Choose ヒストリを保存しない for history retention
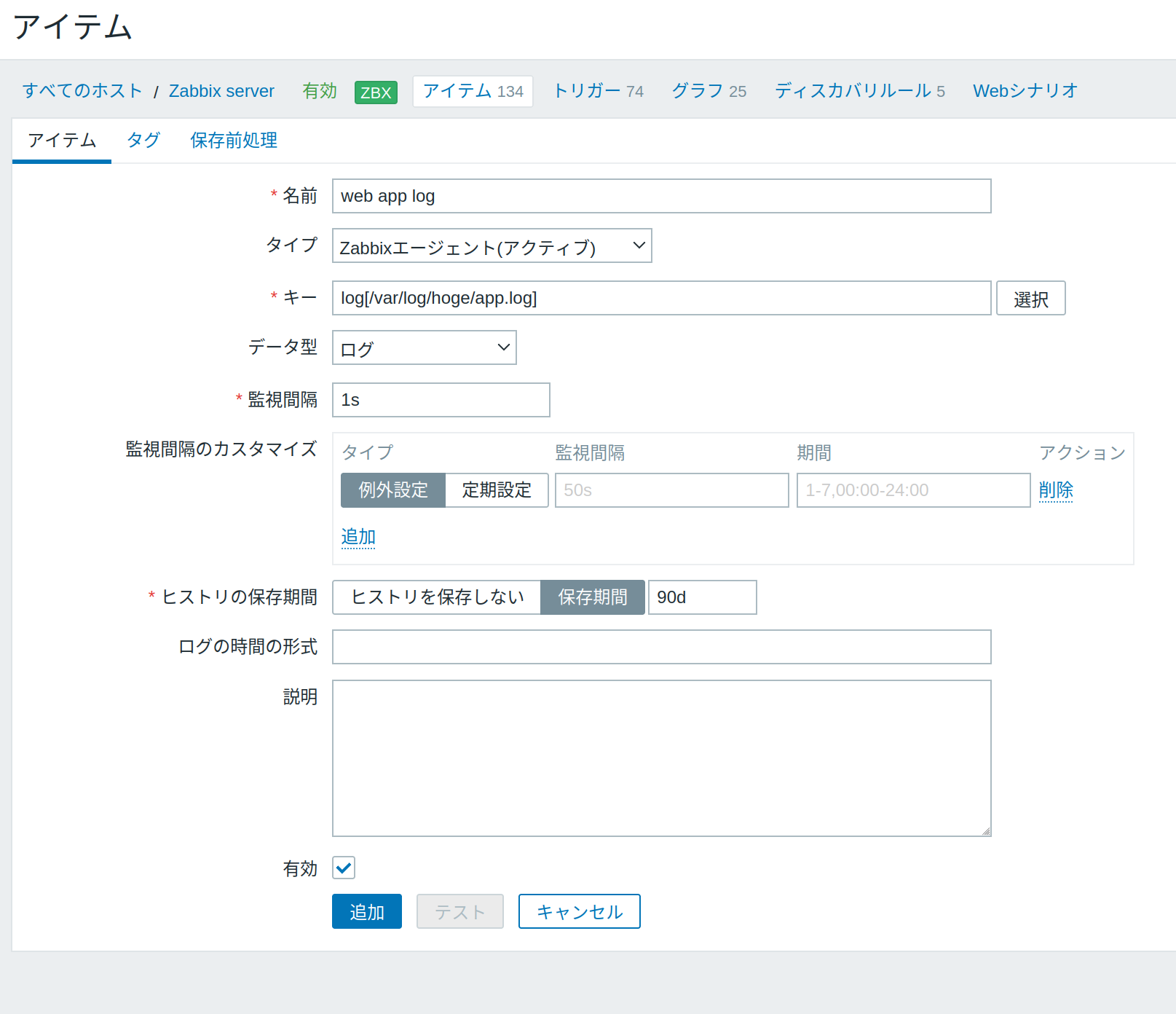The image size is (1176, 1014). point(436,597)
